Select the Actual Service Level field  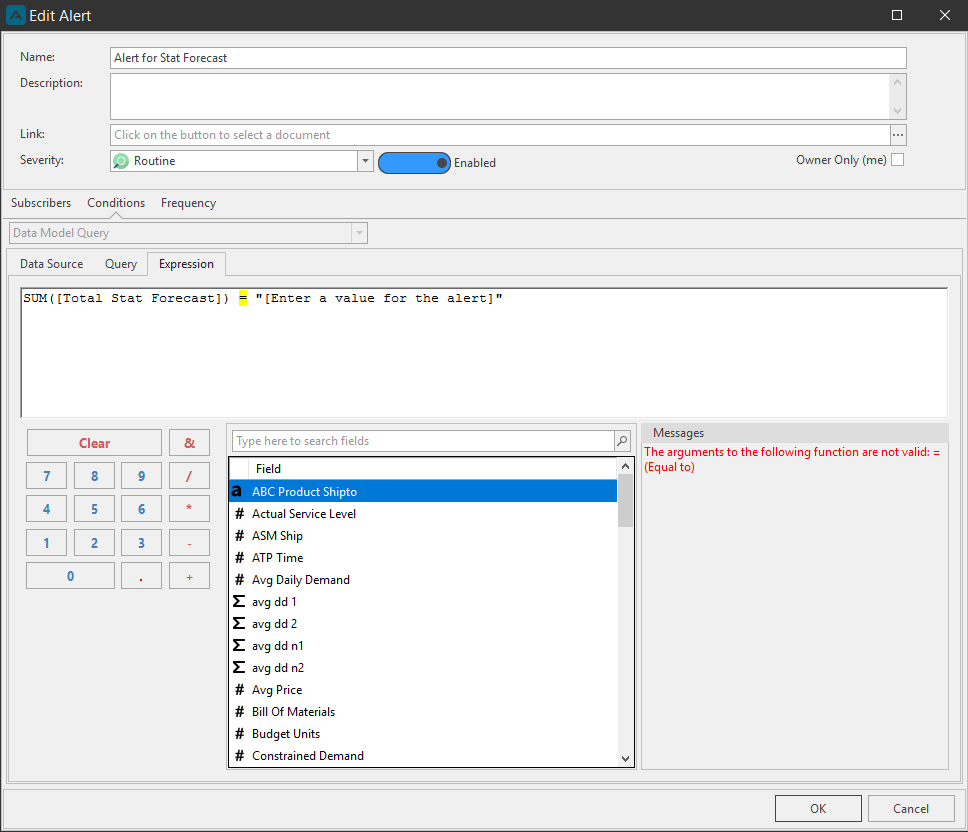coord(423,514)
